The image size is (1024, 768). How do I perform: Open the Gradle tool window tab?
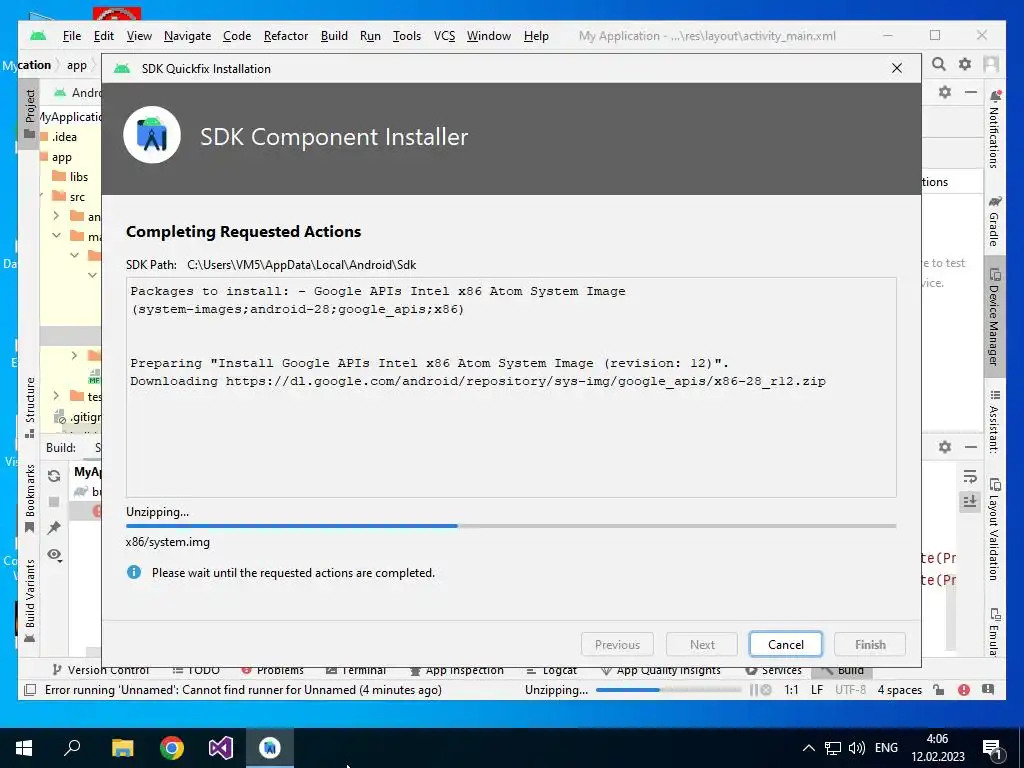point(994,221)
